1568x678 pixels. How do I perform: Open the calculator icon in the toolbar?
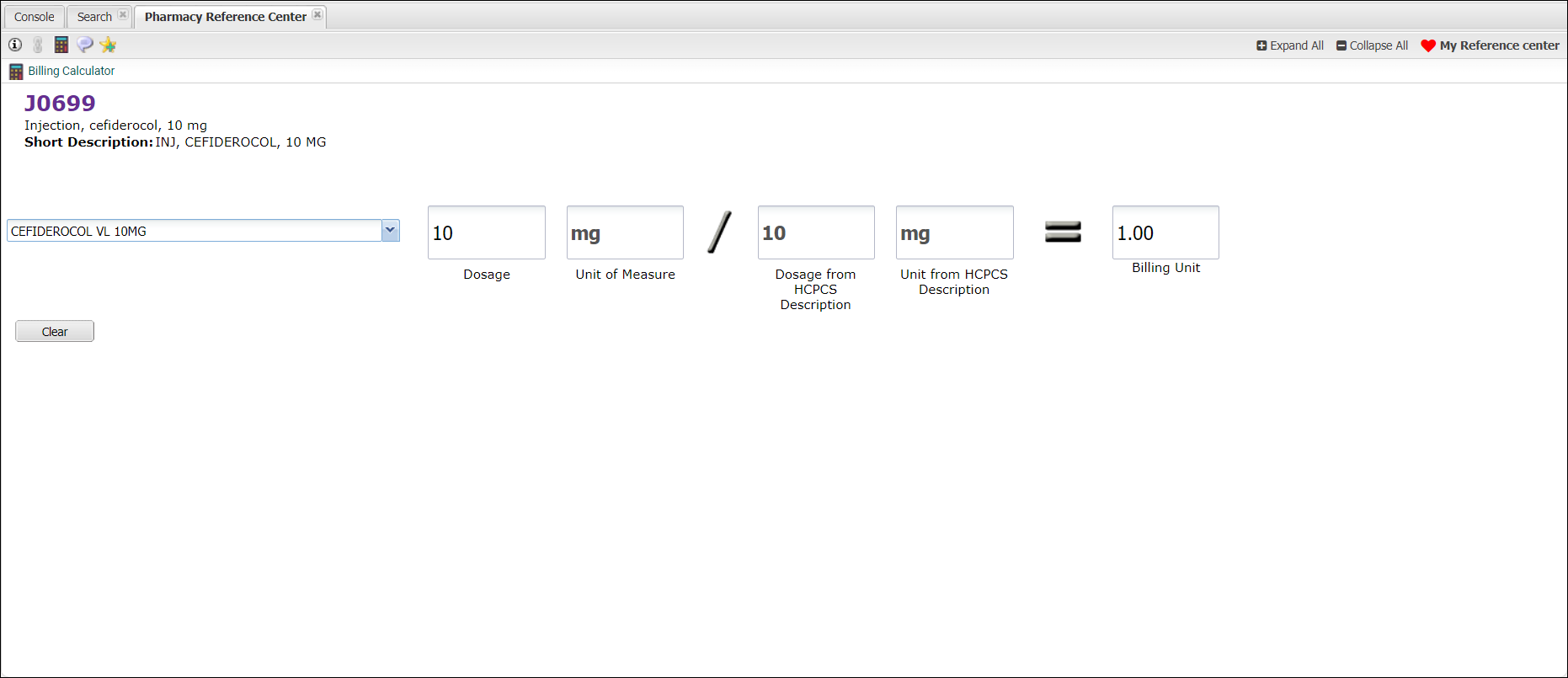61,45
